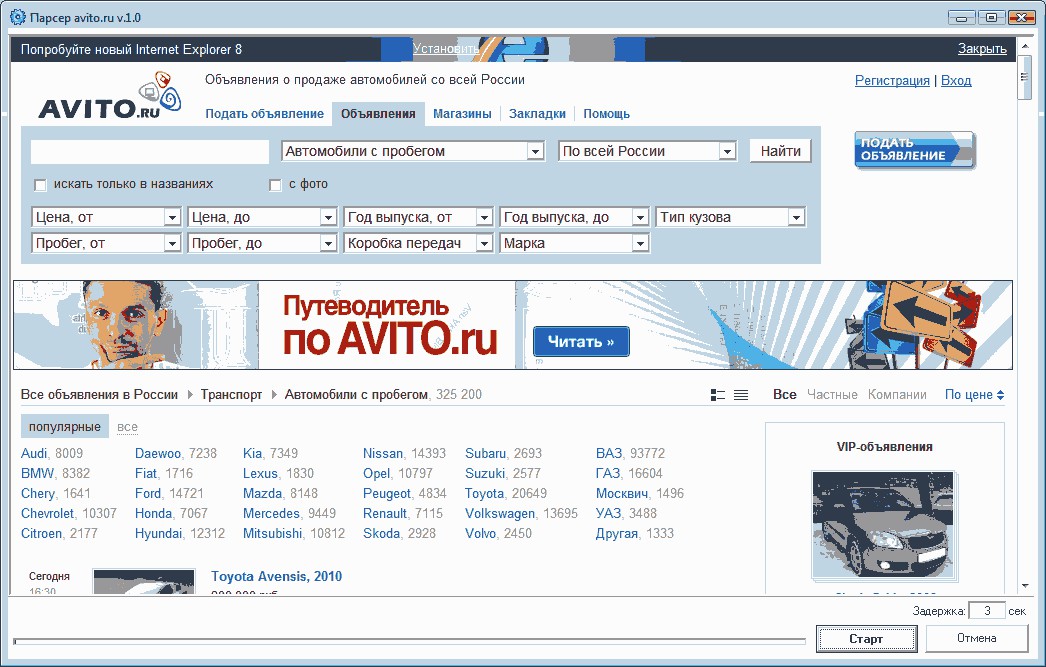Switch to gallery list view icon
This screenshot has width=1046, height=667.
[718, 396]
